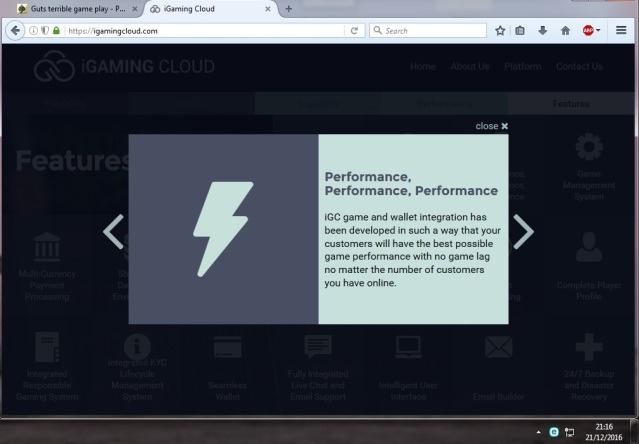Select the Performance section tab
This screenshot has height=444, width=639.
[444, 103]
